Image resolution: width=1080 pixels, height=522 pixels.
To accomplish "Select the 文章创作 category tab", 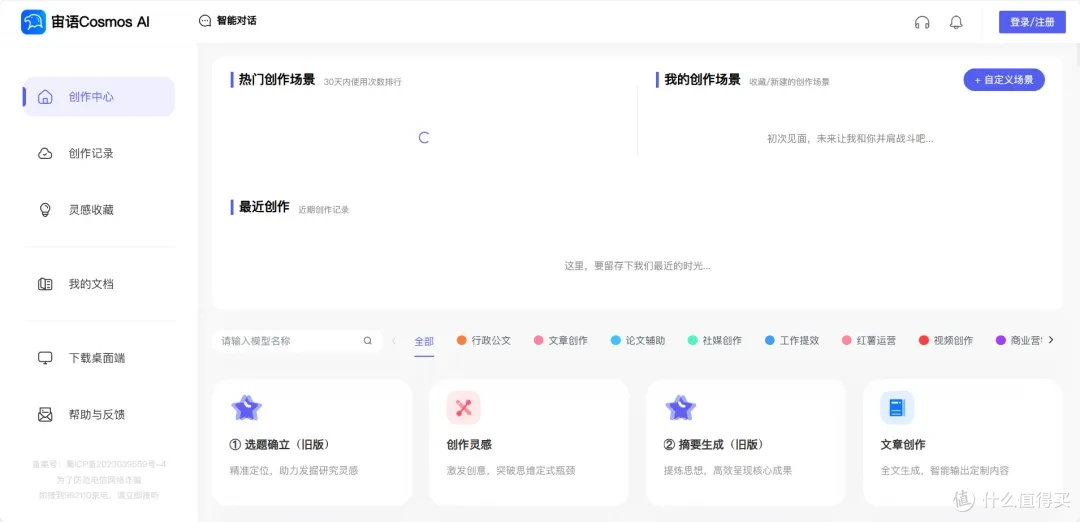I will (561, 340).
